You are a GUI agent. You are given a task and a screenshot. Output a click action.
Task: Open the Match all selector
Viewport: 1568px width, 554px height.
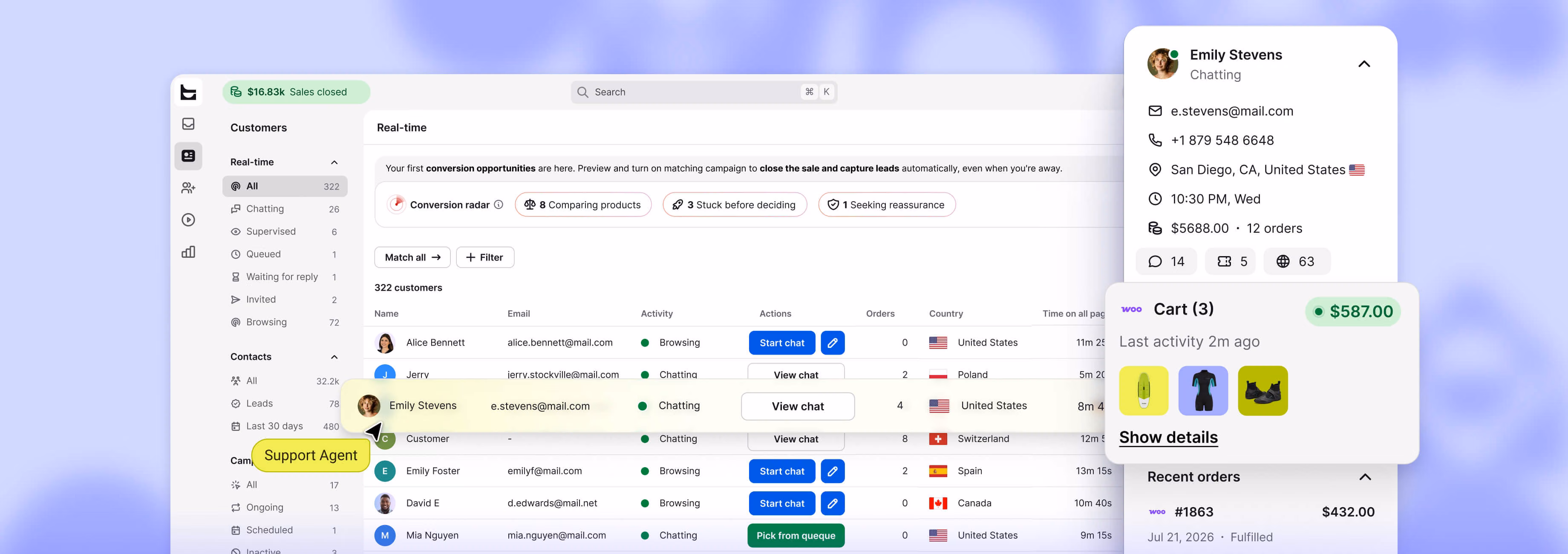point(412,257)
